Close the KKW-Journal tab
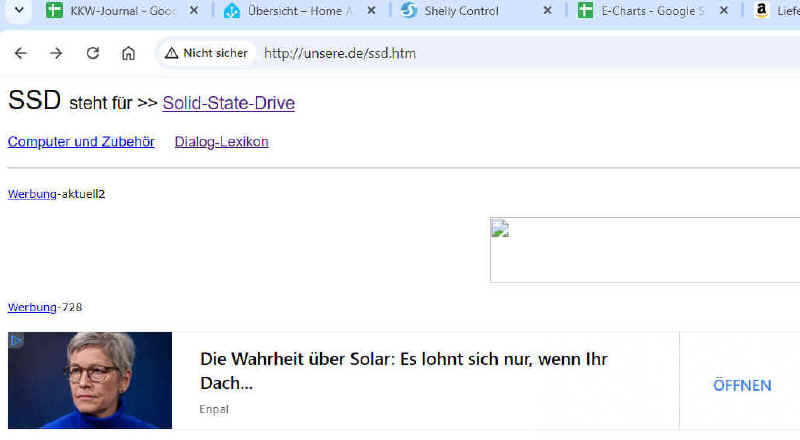 tap(193, 11)
